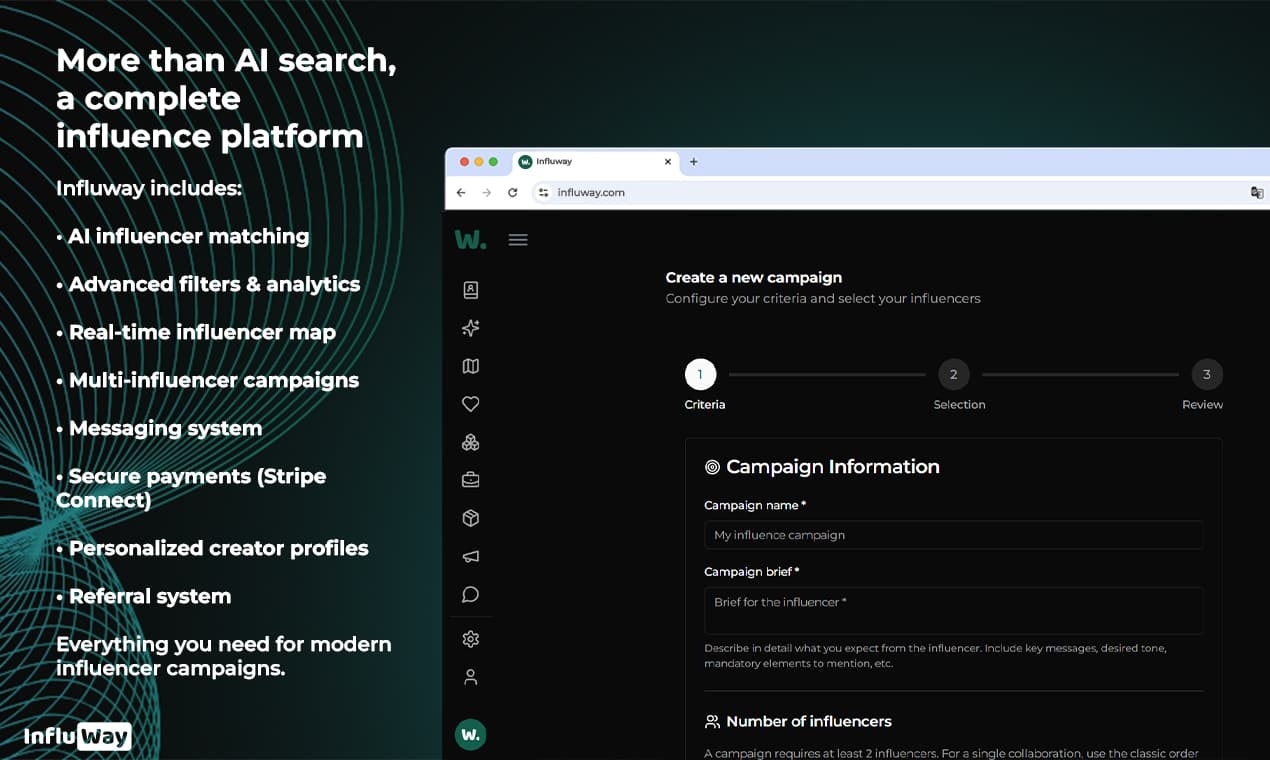Click the Campaign brief label
The width and height of the screenshot is (1270, 760).
pos(752,572)
